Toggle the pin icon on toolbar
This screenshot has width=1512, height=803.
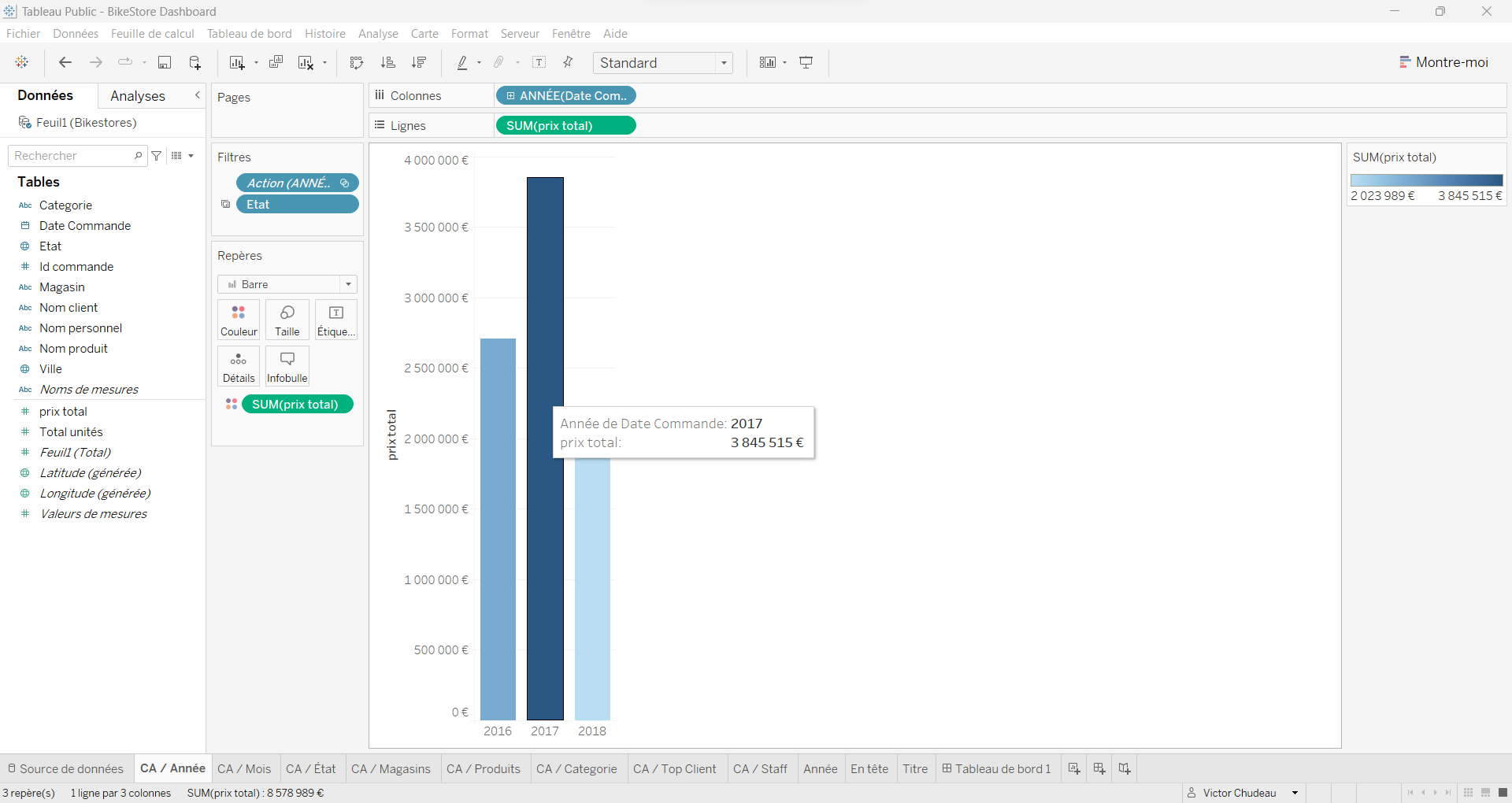(x=569, y=62)
